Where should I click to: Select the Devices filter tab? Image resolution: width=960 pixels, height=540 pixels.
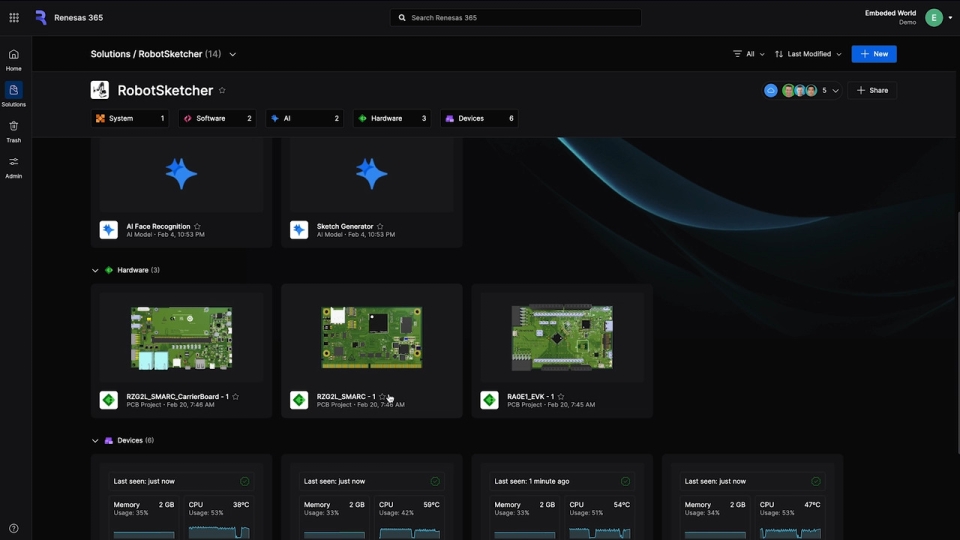tap(478, 118)
